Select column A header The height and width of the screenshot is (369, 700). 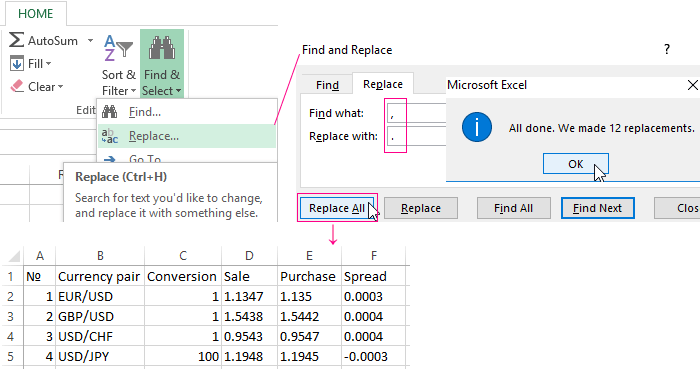tap(40, 256)
